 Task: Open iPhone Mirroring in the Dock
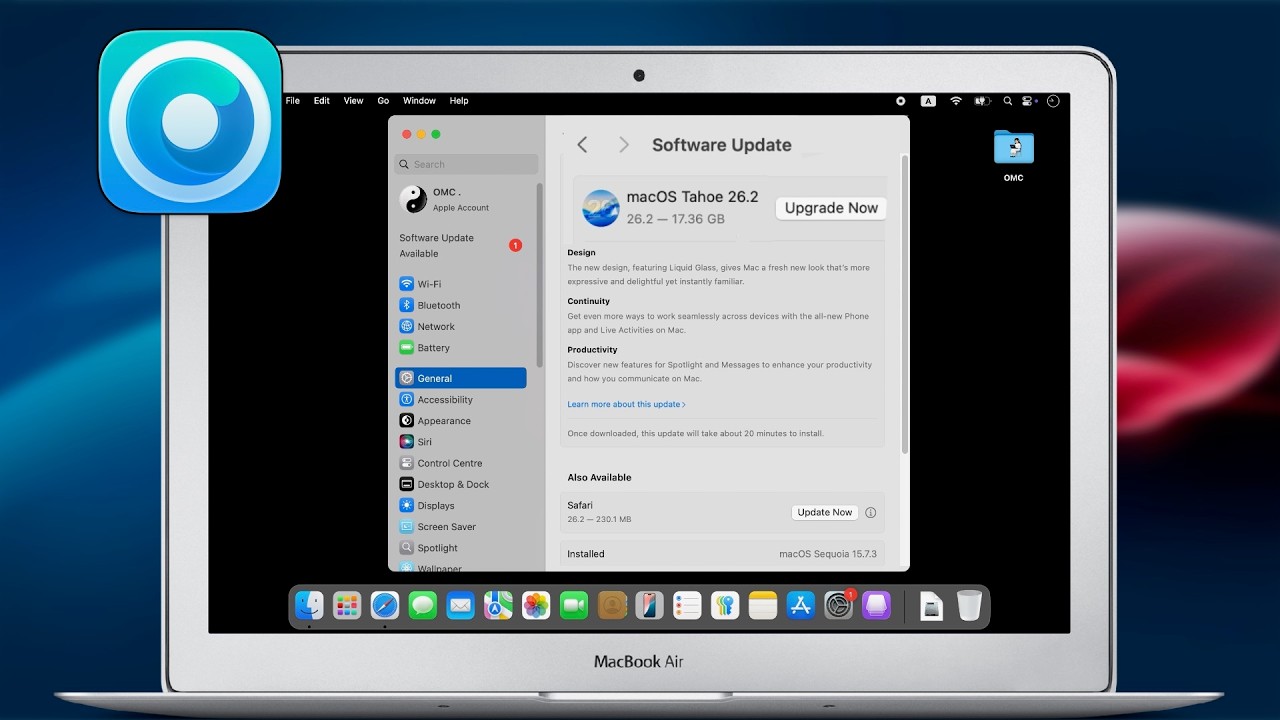point(649,605)
